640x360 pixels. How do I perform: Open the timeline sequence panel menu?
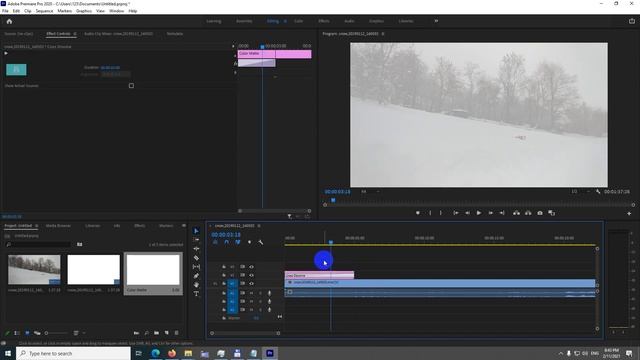pos(259,226)
